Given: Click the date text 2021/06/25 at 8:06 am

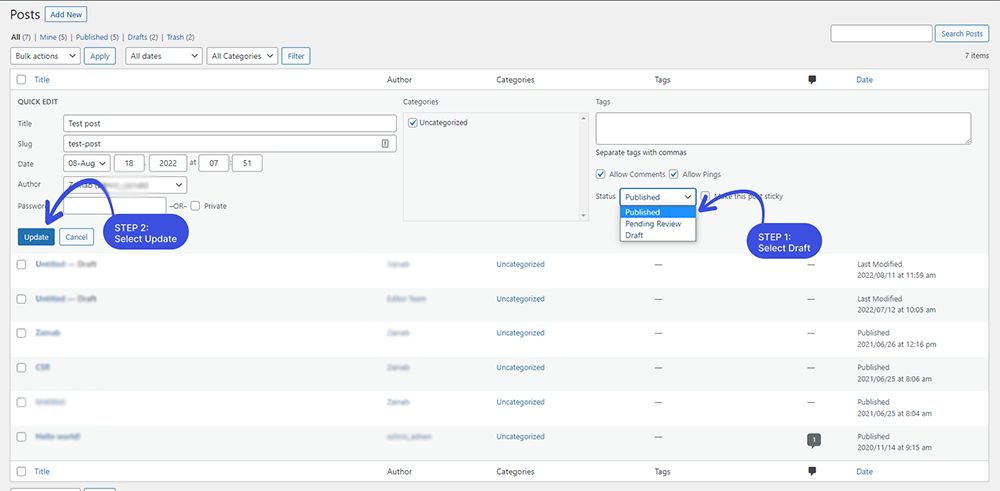Looking at the screenshot, I should [x=895, y=379].
